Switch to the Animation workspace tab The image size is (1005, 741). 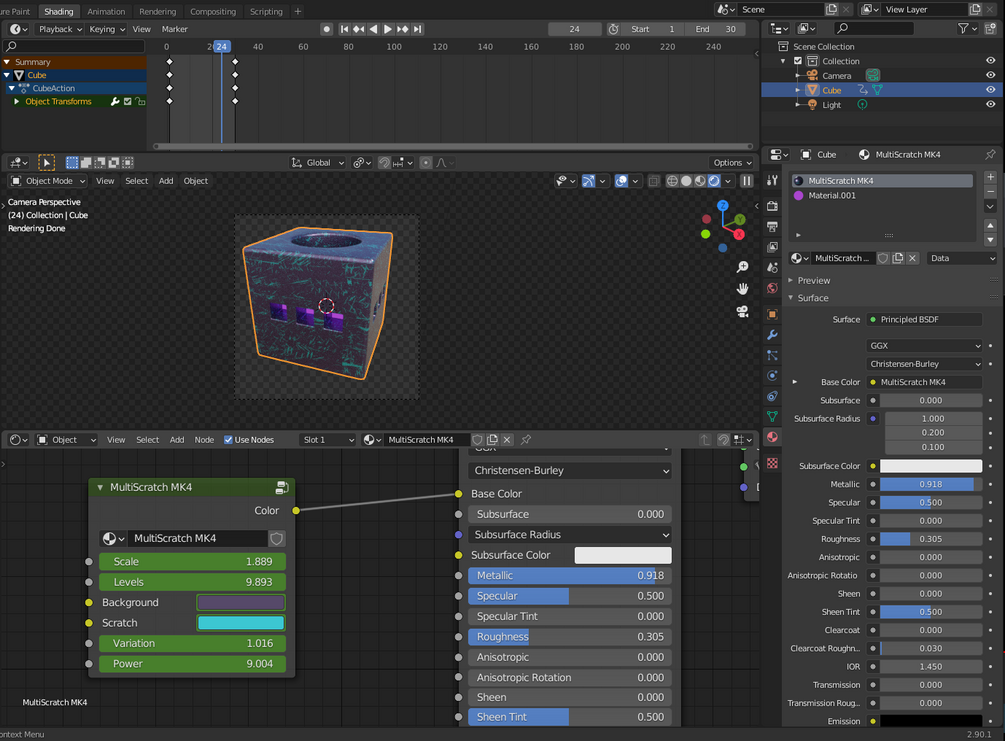click(x=106, y=12)
